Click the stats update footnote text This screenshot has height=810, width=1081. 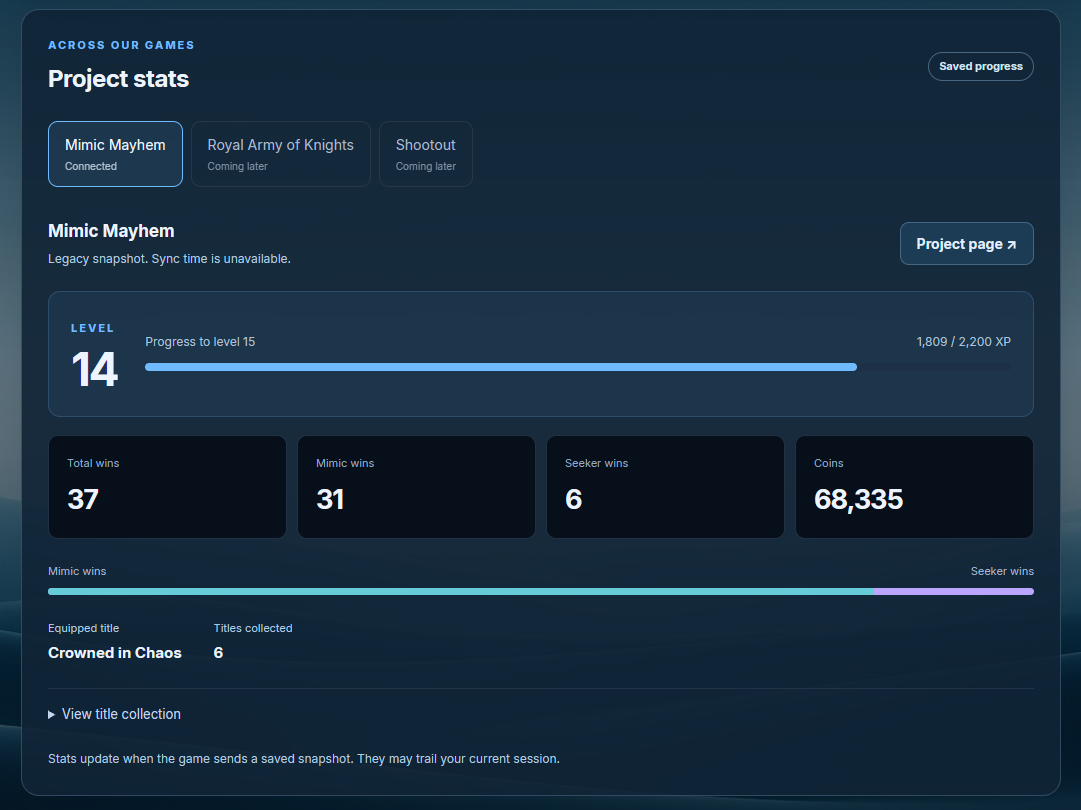(303, 759)
